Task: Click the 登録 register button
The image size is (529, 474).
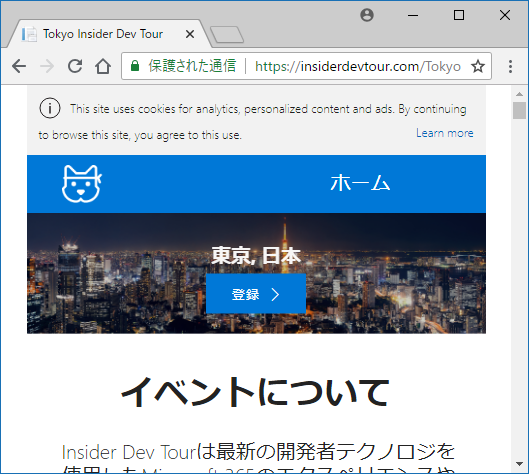Action: [x=256, y=294]
